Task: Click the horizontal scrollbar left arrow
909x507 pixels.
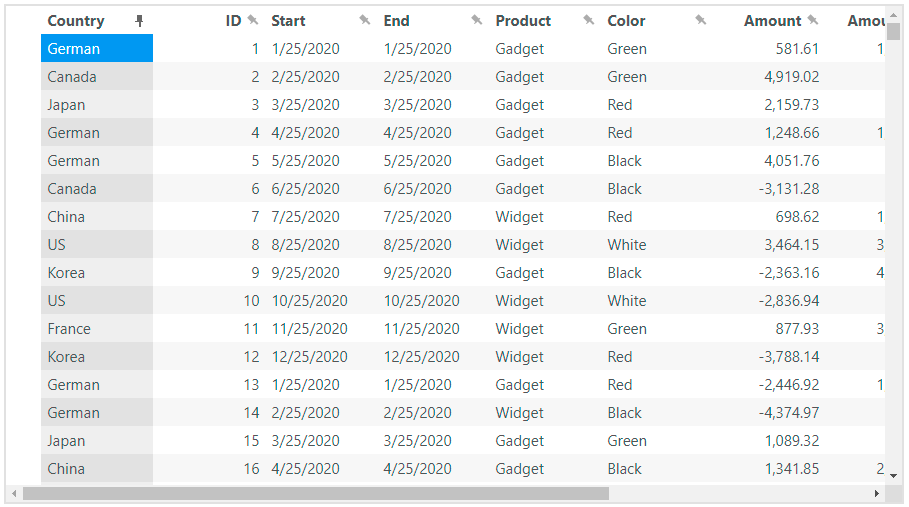Action: [x=14, y=493]
